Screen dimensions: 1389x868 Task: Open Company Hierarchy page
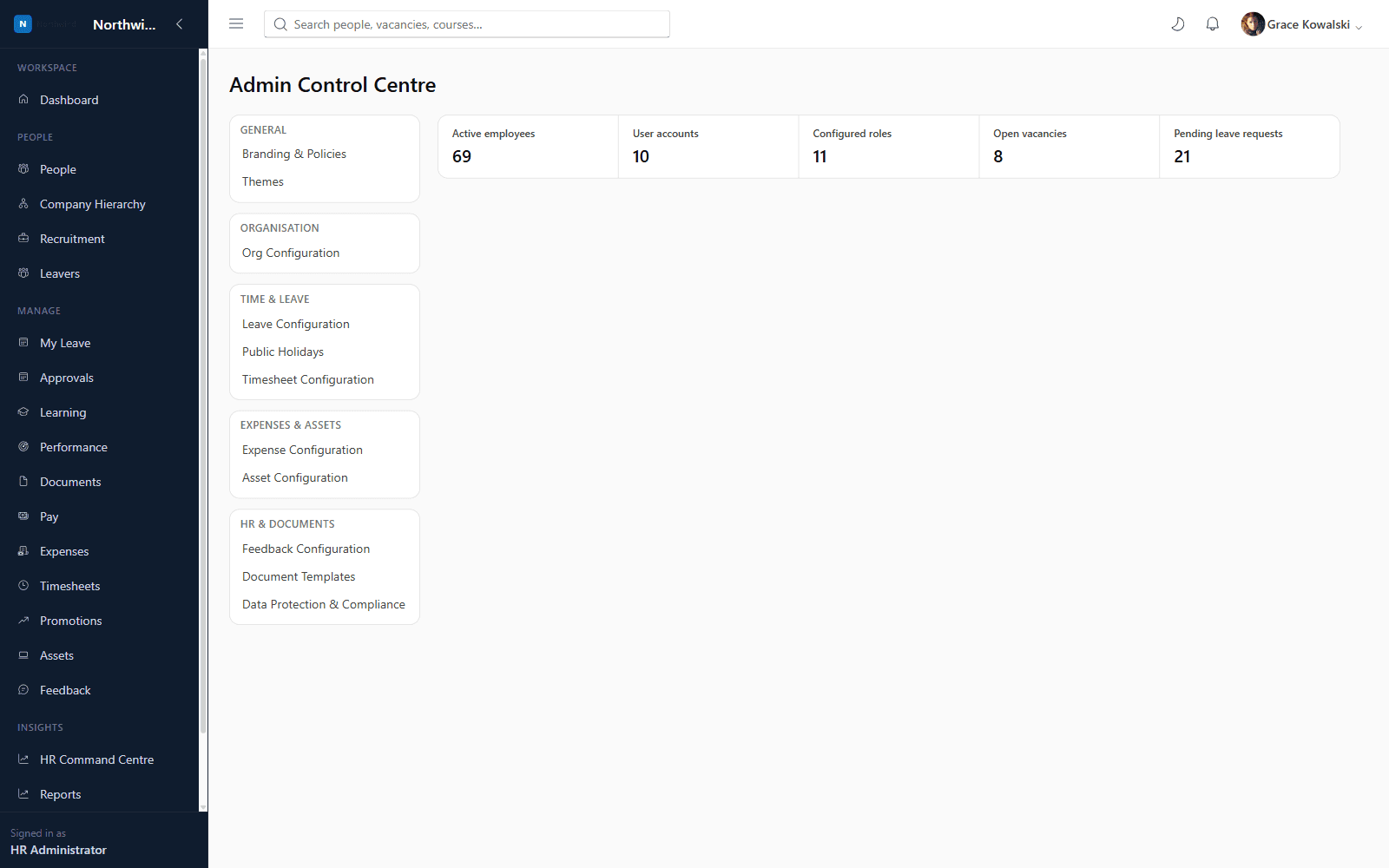[x=99, y=204]
